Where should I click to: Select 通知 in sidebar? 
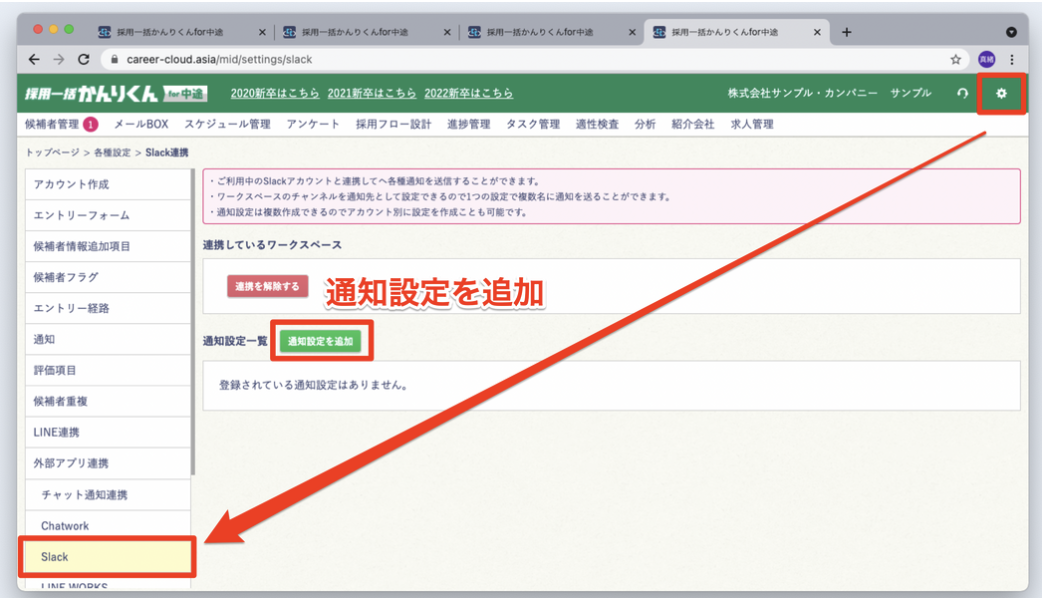tap(108, 340)
